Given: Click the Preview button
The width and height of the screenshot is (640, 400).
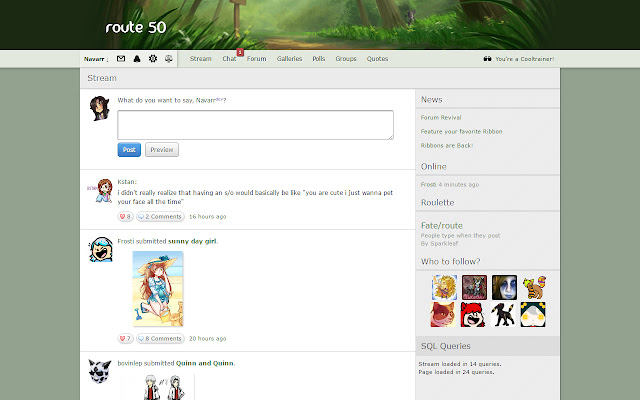Looking at the screenshot, I should (162, 150).
